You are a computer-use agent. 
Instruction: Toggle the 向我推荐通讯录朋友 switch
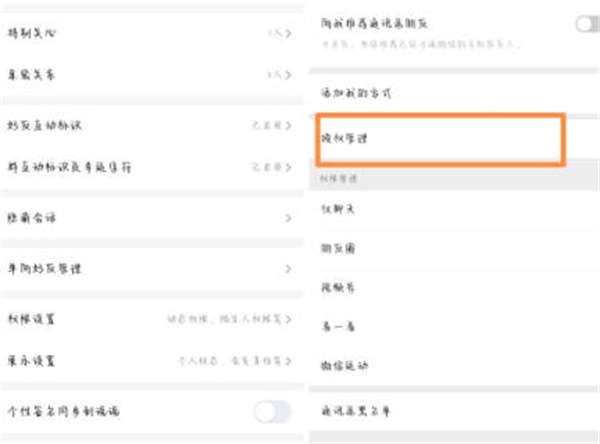coord(586,24)
